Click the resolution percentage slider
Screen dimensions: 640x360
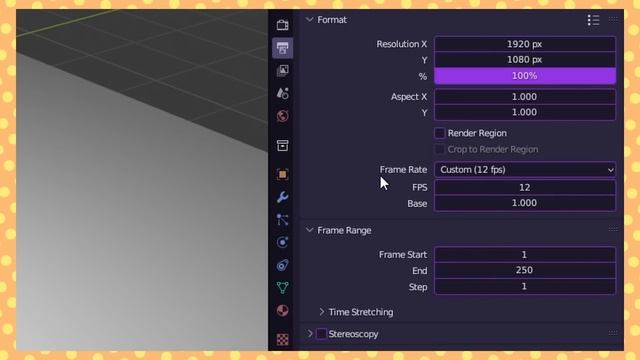click(525, 76)
